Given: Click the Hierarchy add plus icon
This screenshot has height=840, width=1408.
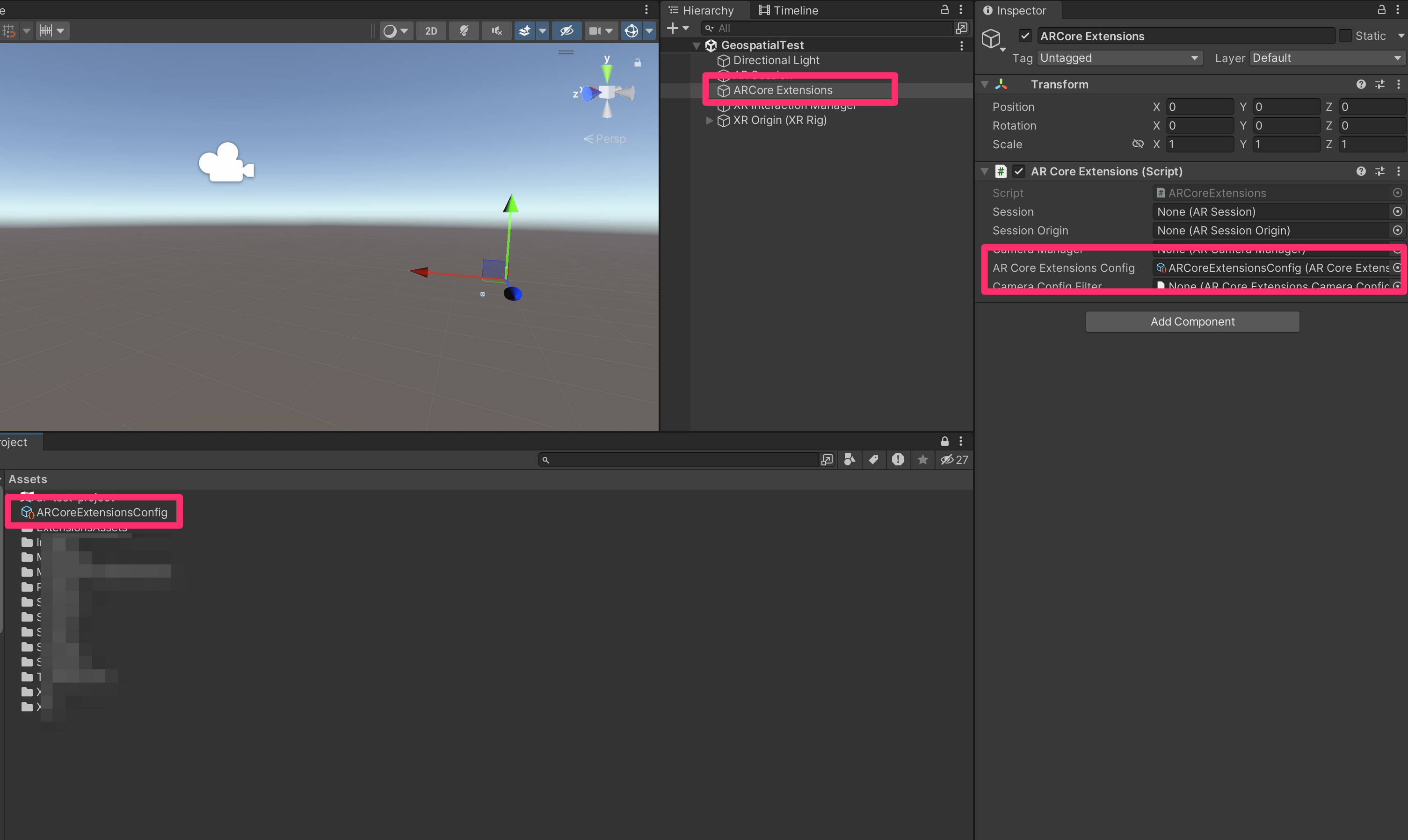Looking at the screenshot, I should [x=673, y=28].
